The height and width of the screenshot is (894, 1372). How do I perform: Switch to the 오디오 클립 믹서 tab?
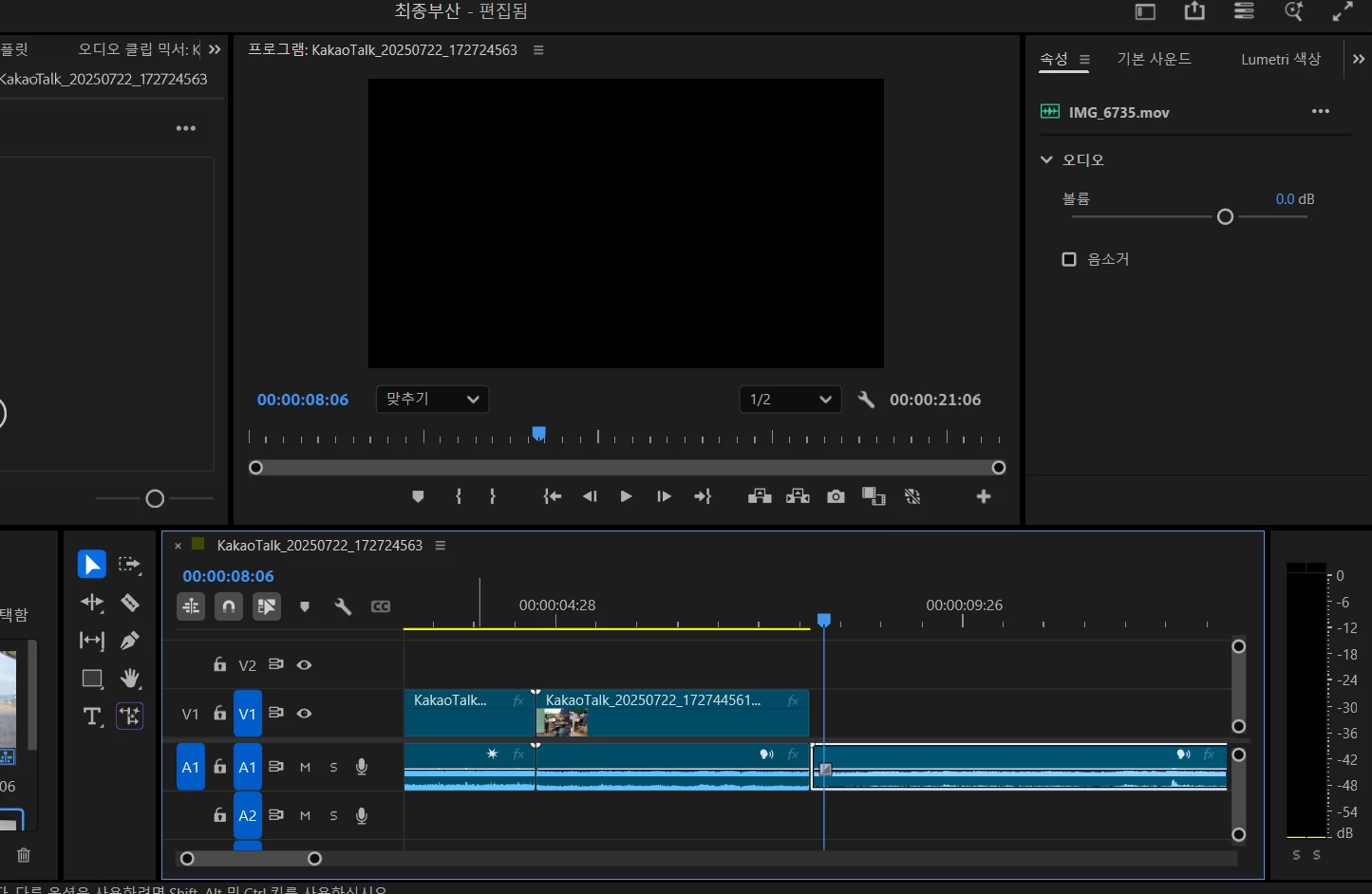[x=139, y=49]
